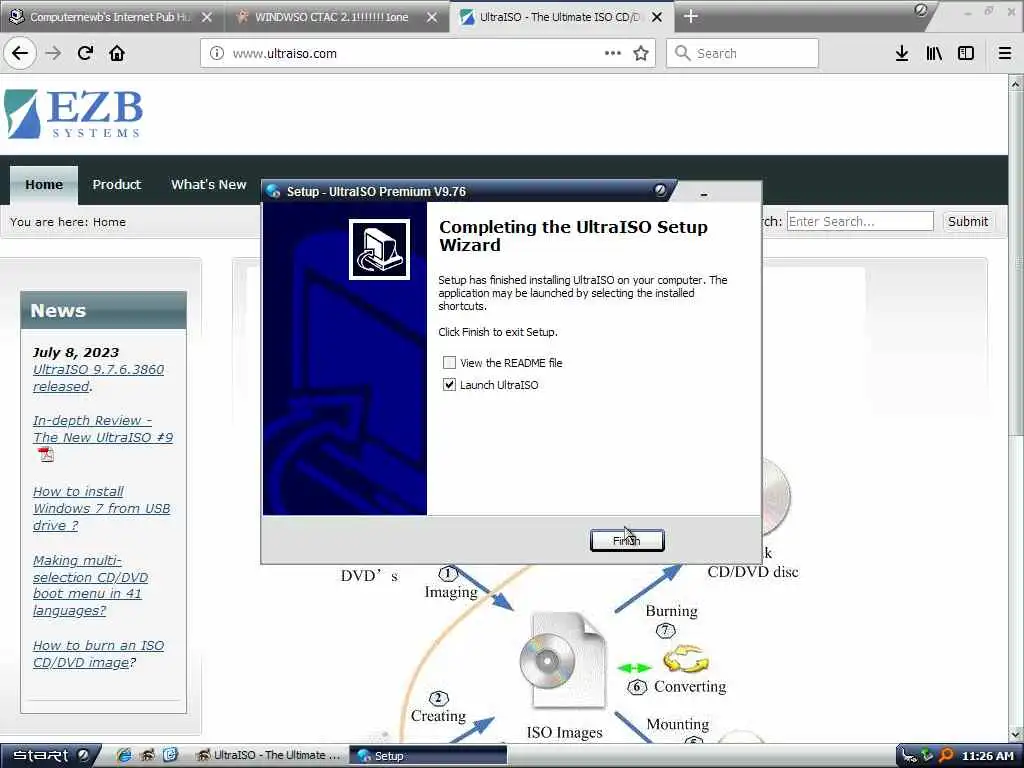Close the UltraISO browser tab

click(x=657, y=17)
